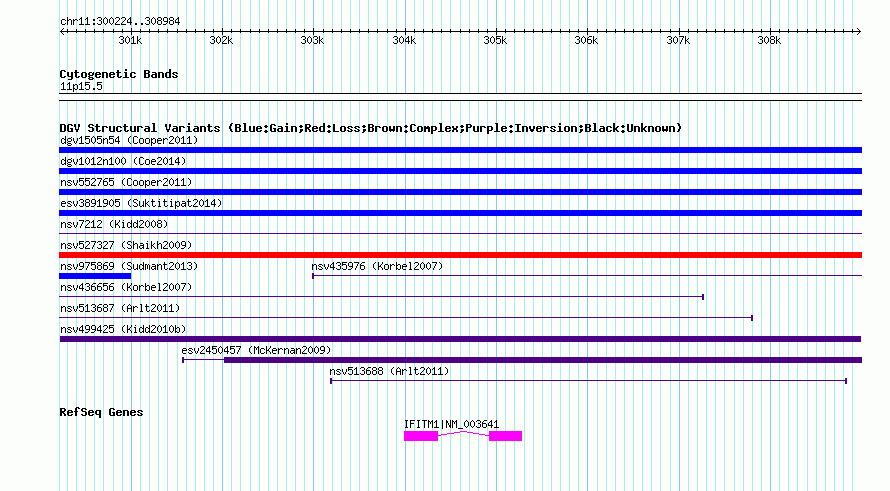Click the blue gain bar under nsv552765
This screenshot has height=491, width=890.
coord(460,192)
